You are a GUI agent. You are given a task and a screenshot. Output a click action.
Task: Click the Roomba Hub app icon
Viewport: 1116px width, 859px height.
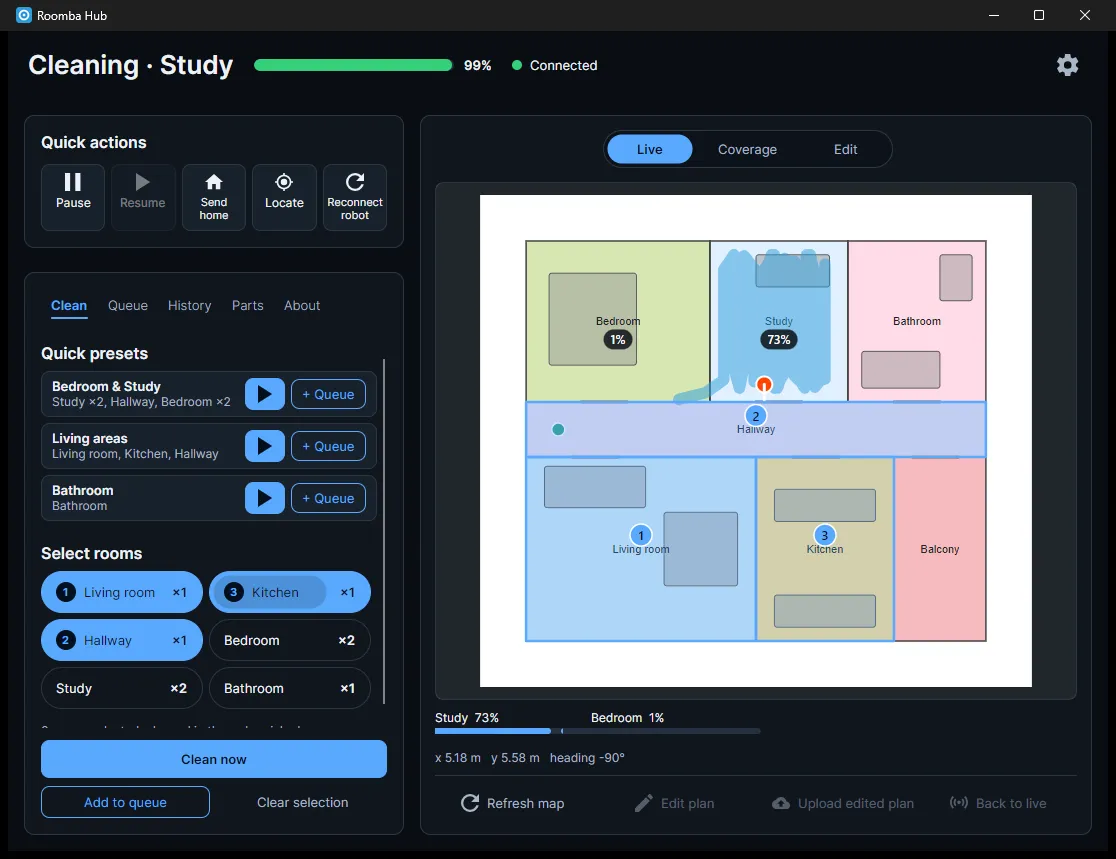23,15
